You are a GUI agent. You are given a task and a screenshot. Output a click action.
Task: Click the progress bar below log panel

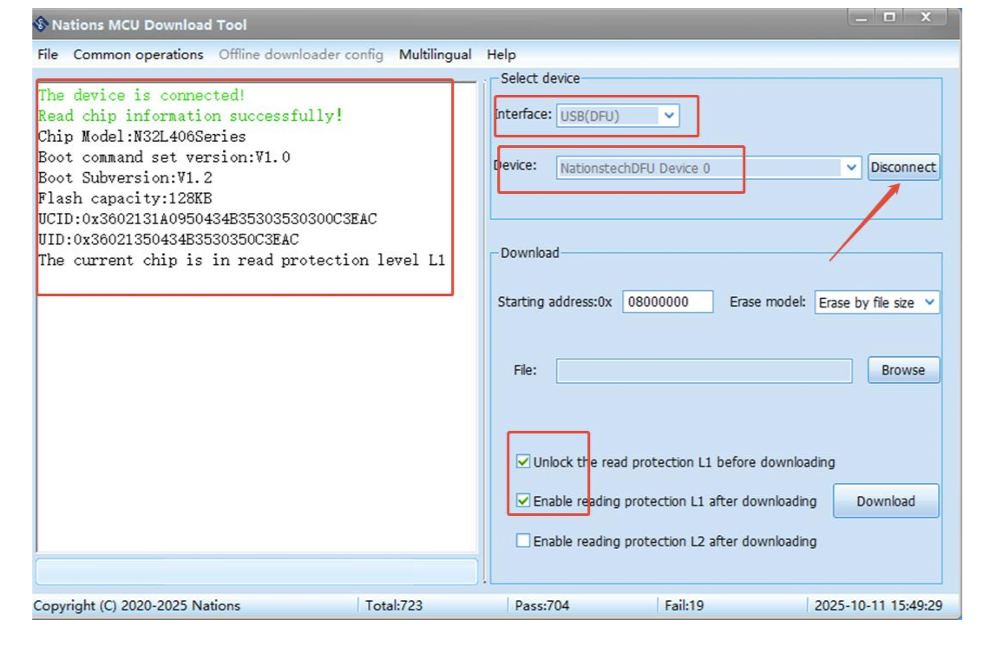click(256, 571)
